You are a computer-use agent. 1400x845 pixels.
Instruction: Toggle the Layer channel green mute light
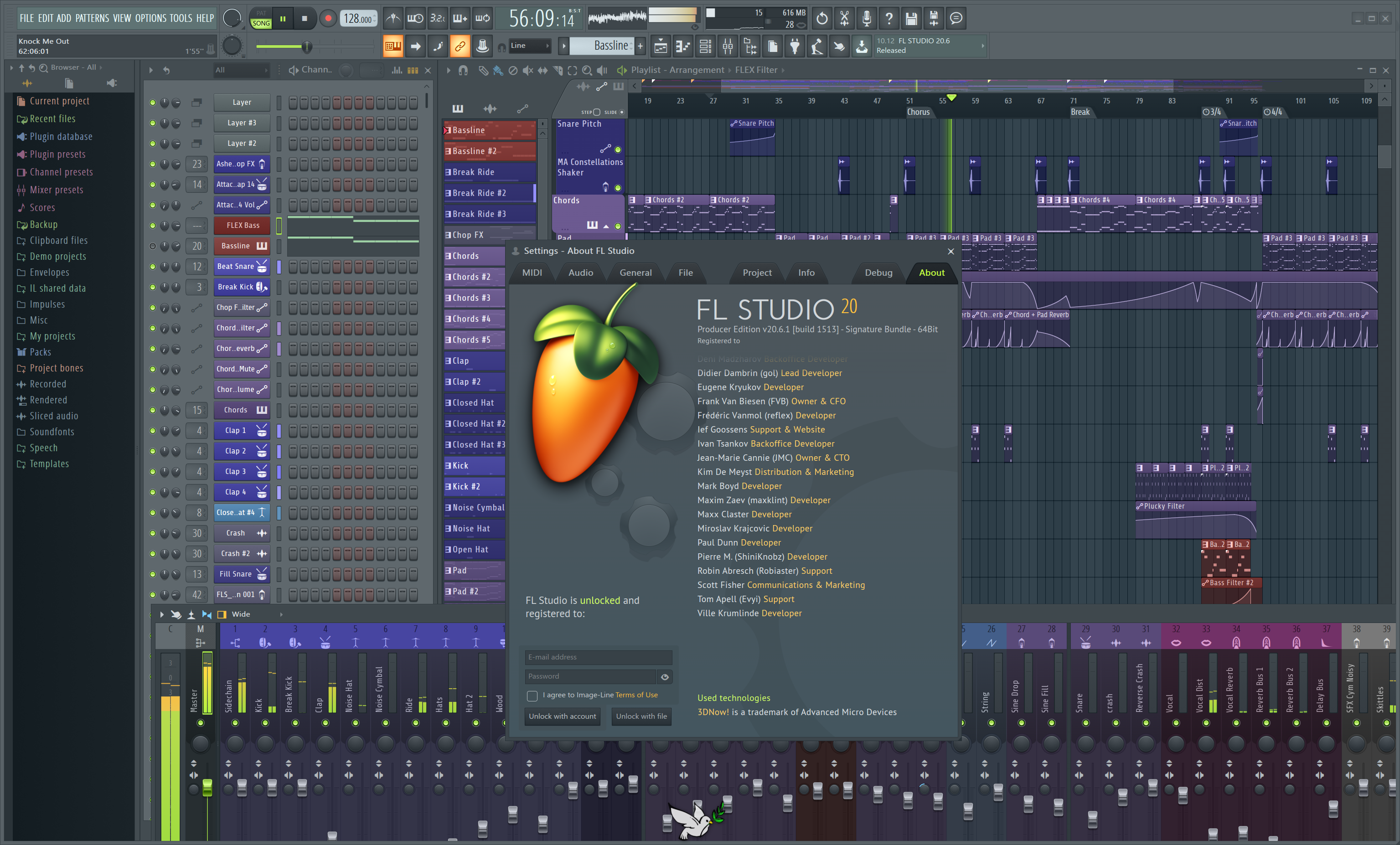coord(152,103)
